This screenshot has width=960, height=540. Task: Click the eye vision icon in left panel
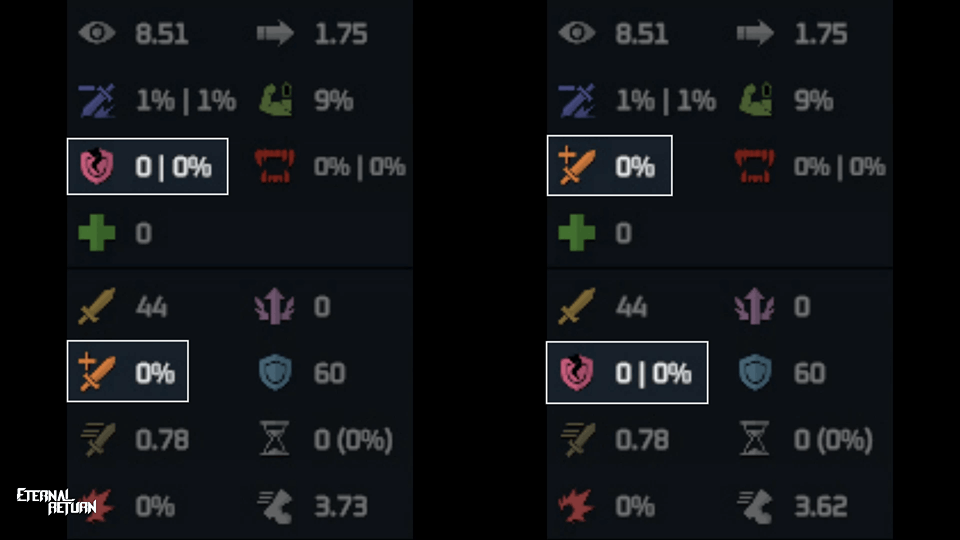tap(97, 34)
